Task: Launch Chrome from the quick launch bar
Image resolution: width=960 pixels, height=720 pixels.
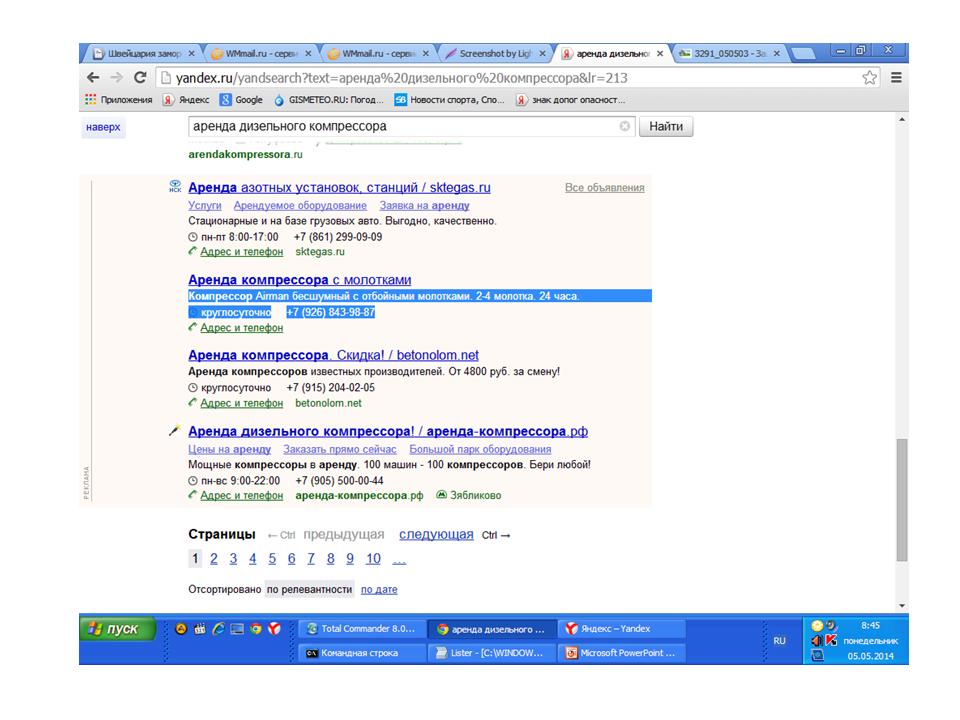Action: pyautogui.click(x=256, y=629)
